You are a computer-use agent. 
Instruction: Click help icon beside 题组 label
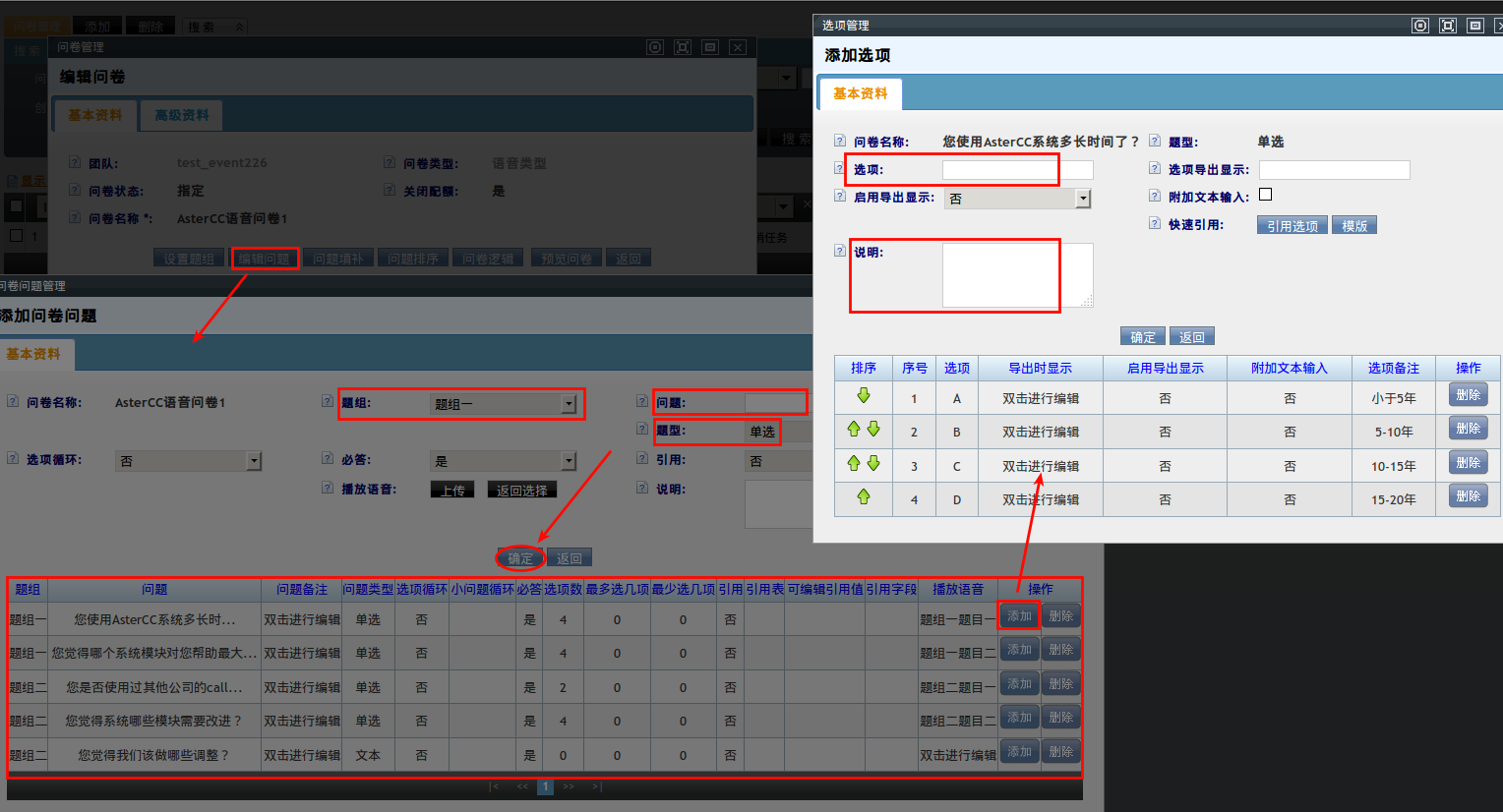[328, 401]
